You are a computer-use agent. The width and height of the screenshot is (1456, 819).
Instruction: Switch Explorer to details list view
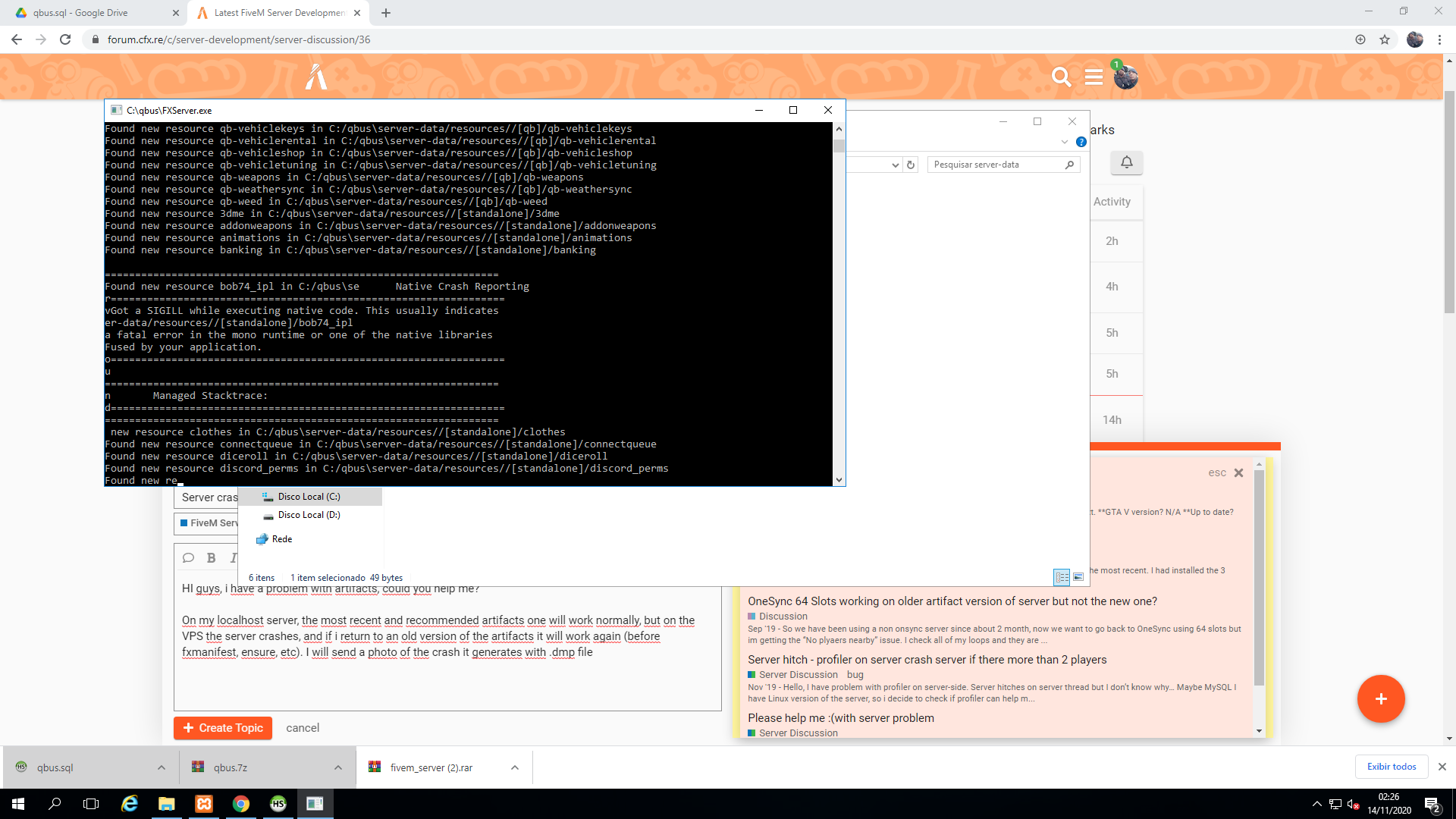pos(1061,577)
